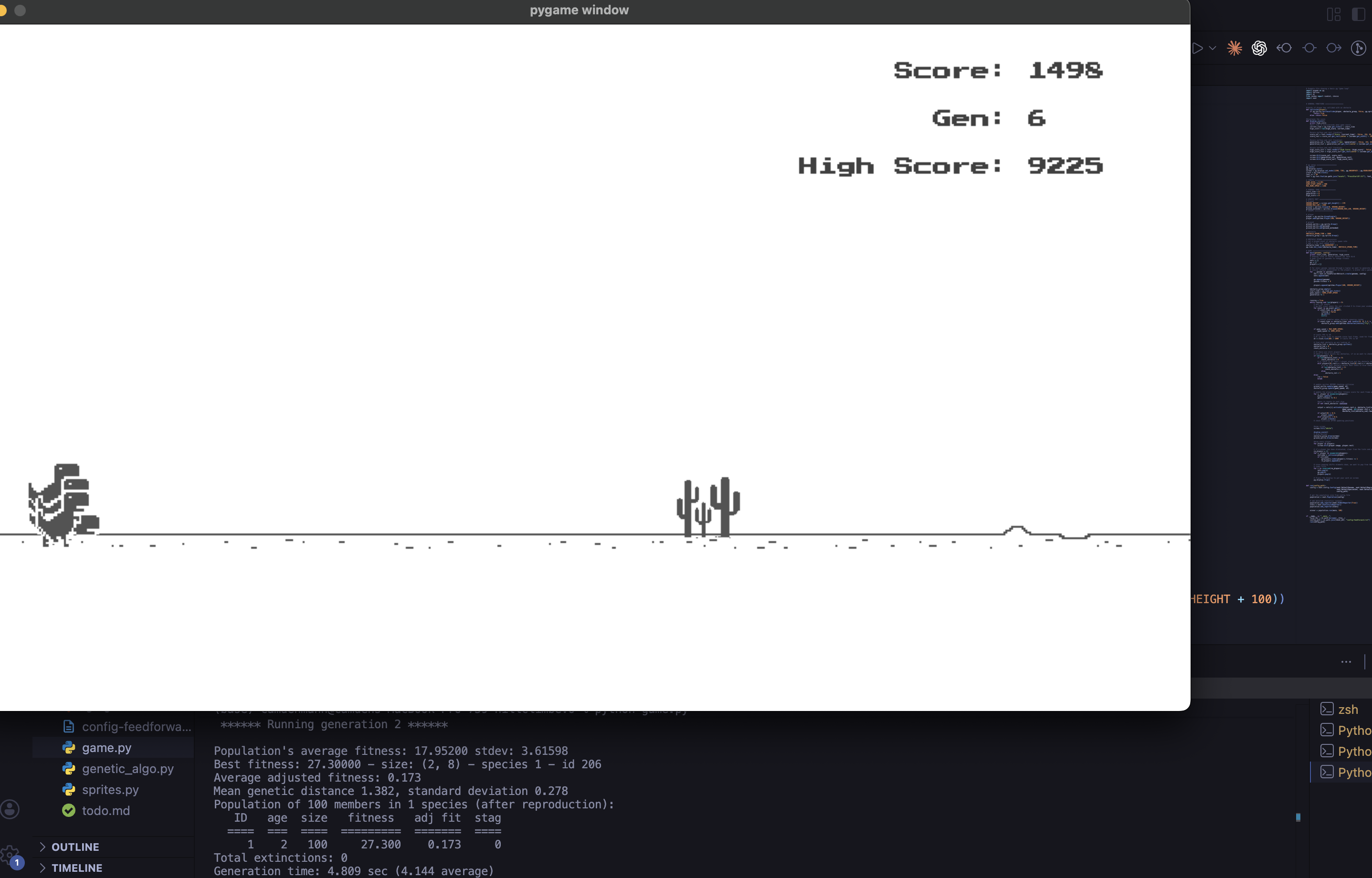The image size is (1372, 878).
Task: Open the customize layout icon
Action: 1333,14
